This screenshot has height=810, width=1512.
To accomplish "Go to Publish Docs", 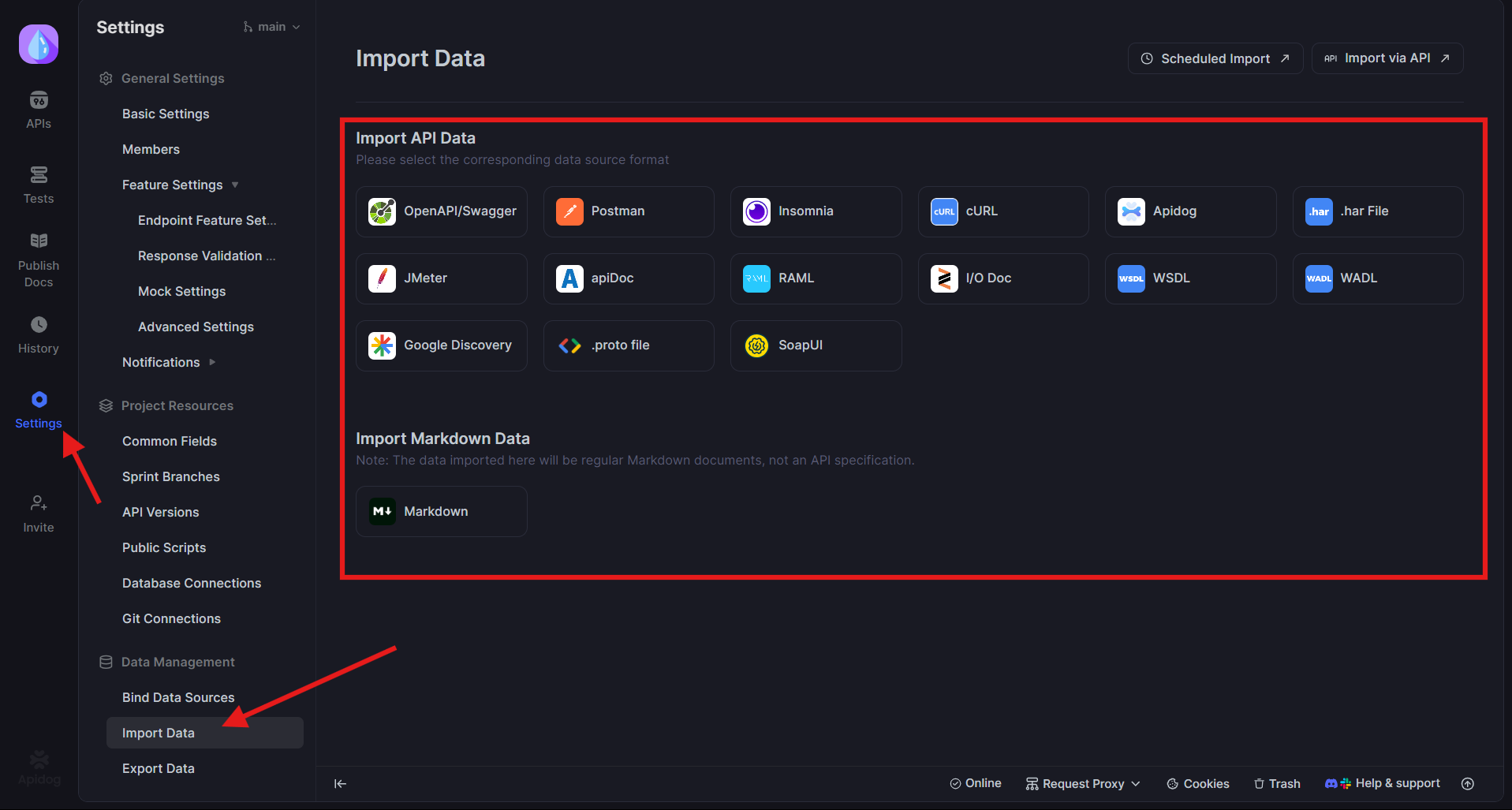I will [38, 258].
